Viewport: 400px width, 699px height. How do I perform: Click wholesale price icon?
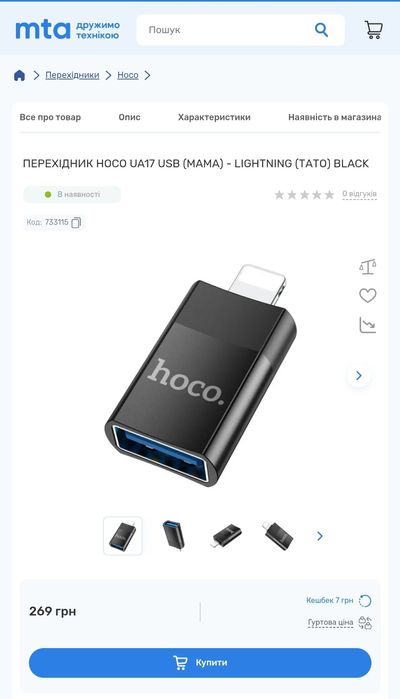[x=365, y=622]
